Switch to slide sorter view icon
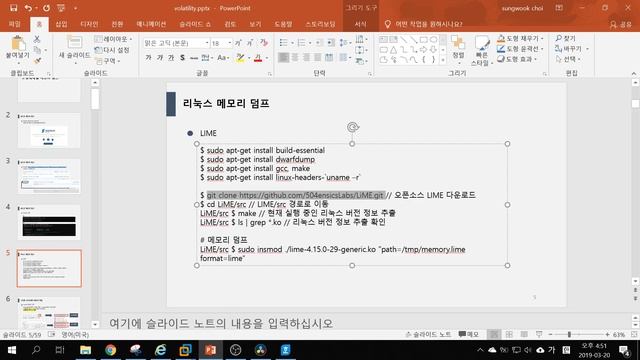This screenshot has height=360, width=640. pyautogui.click(x=509, y=334)
